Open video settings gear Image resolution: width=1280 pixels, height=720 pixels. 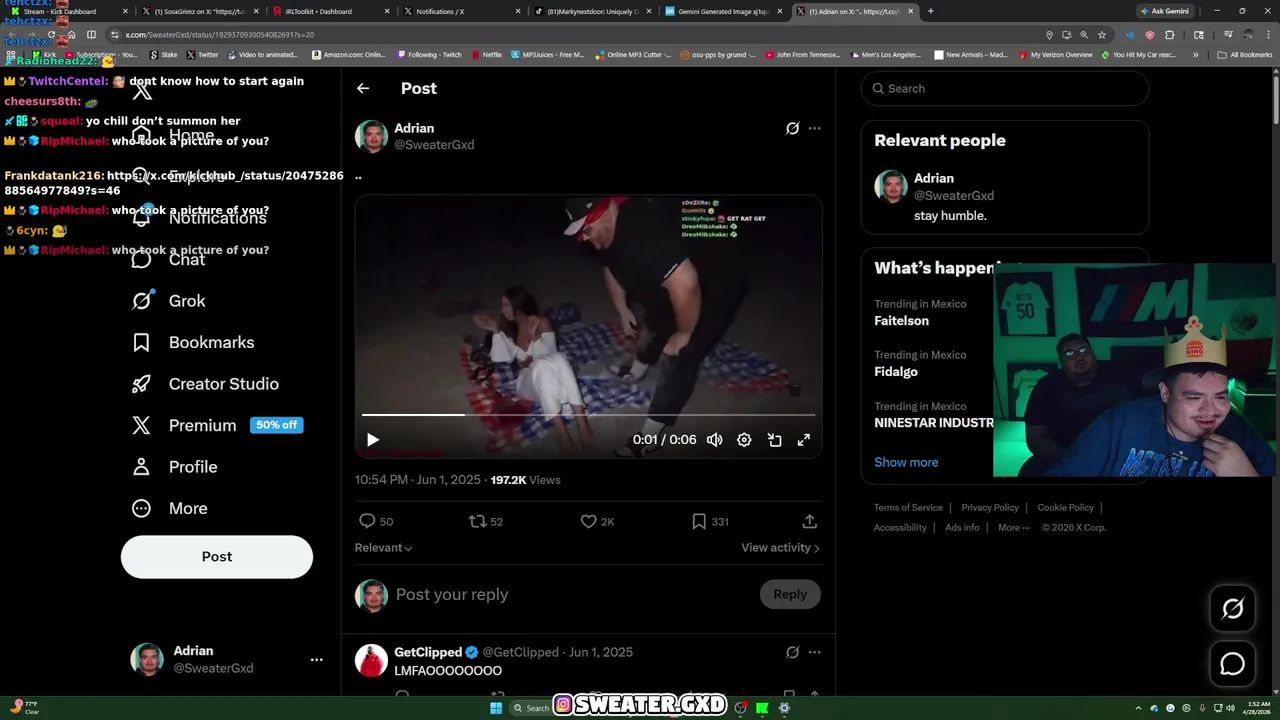click(x=744, y=440)
